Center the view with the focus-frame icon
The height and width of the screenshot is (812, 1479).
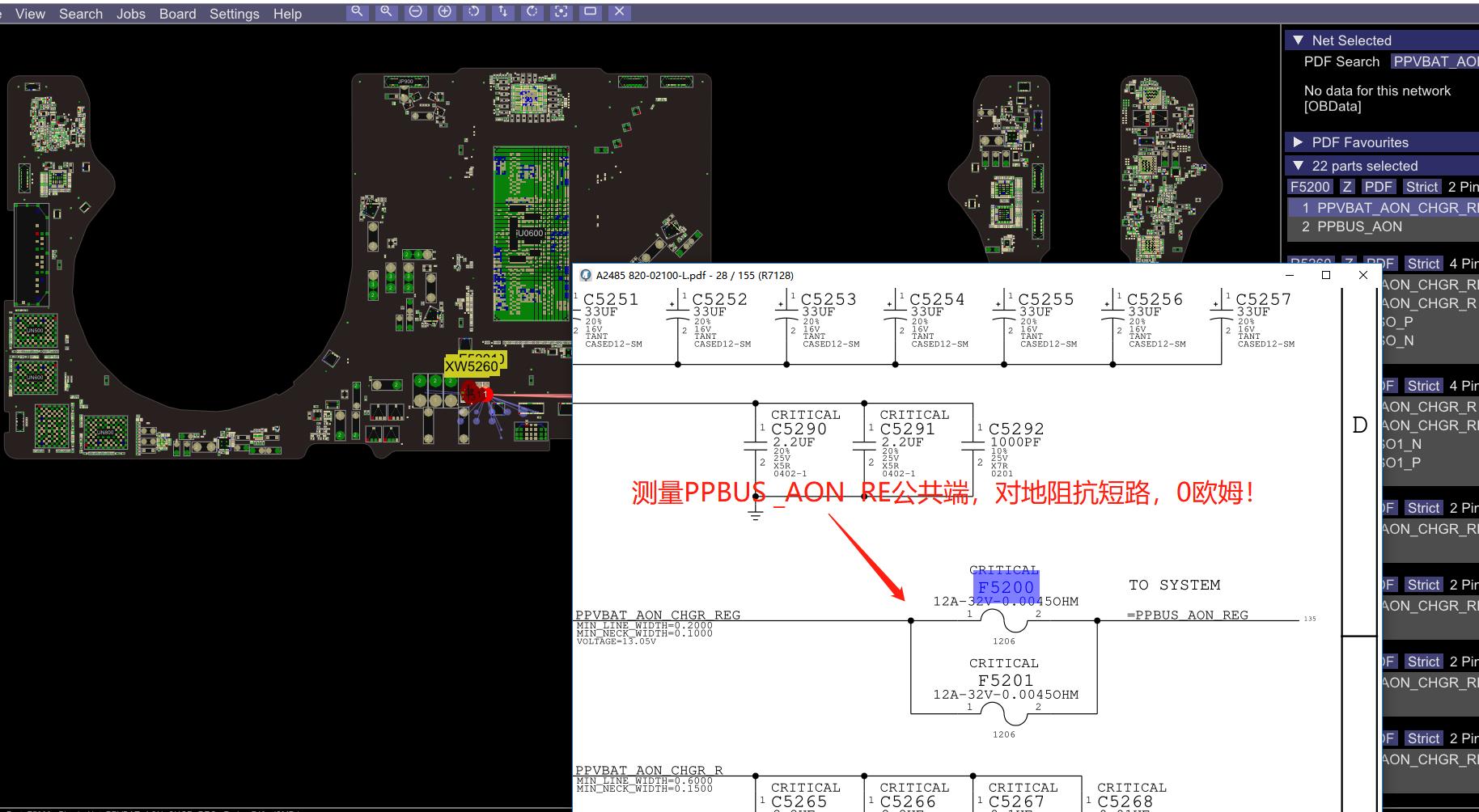tap(561, 11)
